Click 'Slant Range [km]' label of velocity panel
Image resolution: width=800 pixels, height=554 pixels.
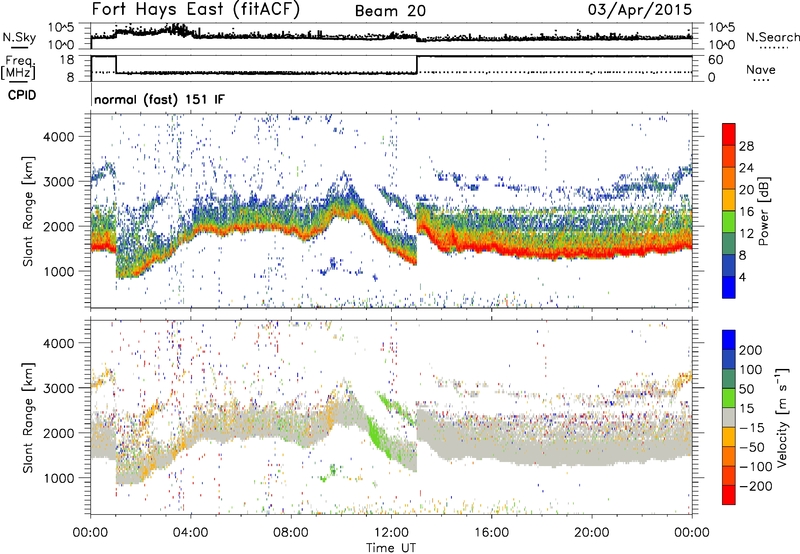(x=28, y=418)
